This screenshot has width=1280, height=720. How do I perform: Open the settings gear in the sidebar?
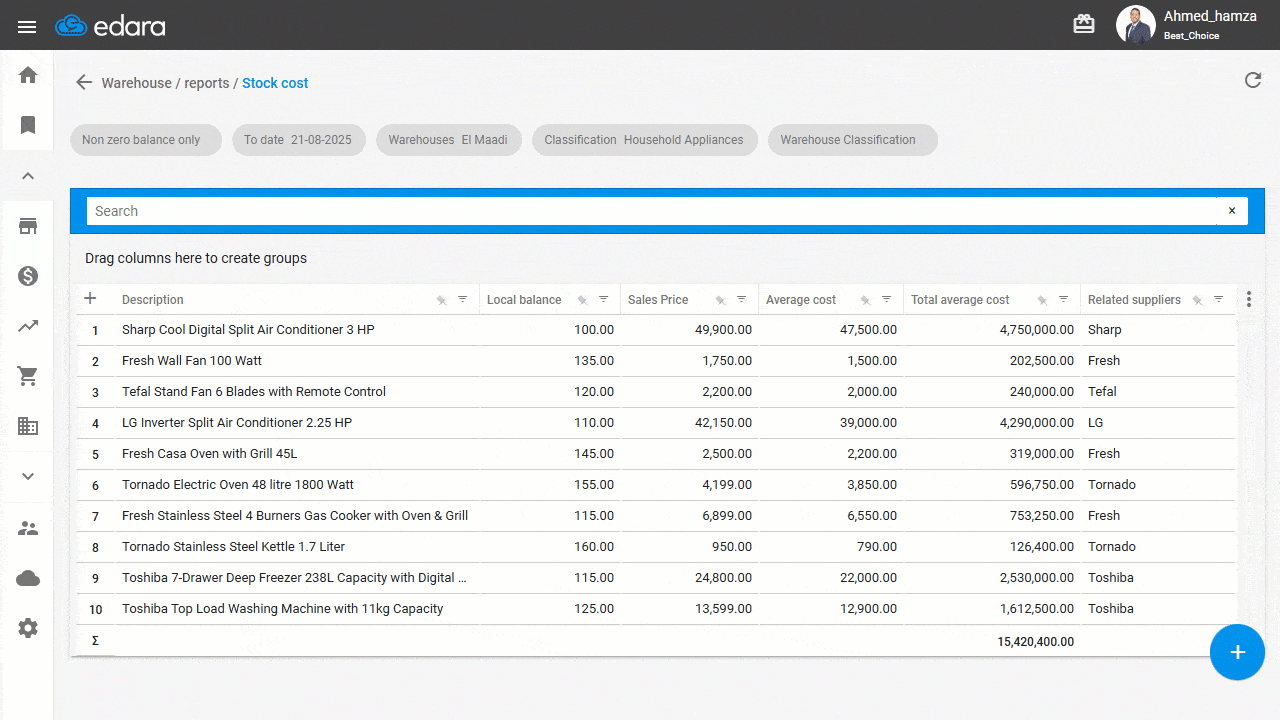coord(28,628)
